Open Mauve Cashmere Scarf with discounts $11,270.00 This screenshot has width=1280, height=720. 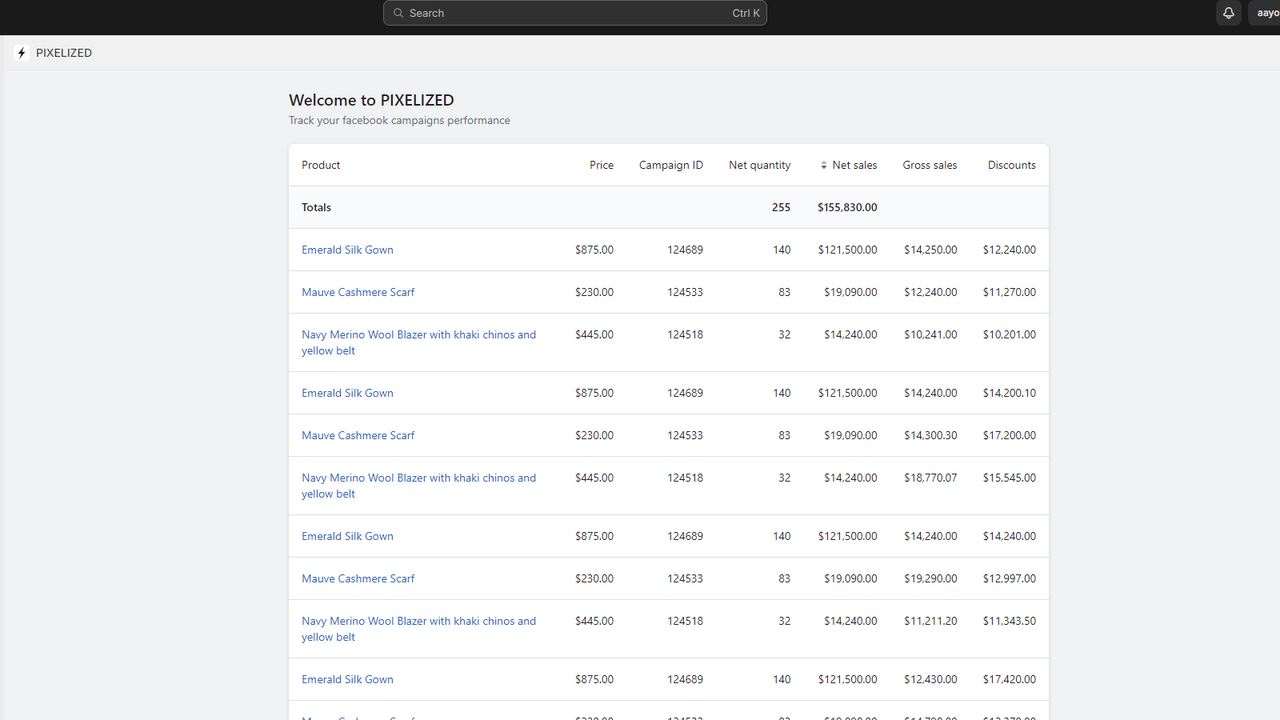[358, 292]
